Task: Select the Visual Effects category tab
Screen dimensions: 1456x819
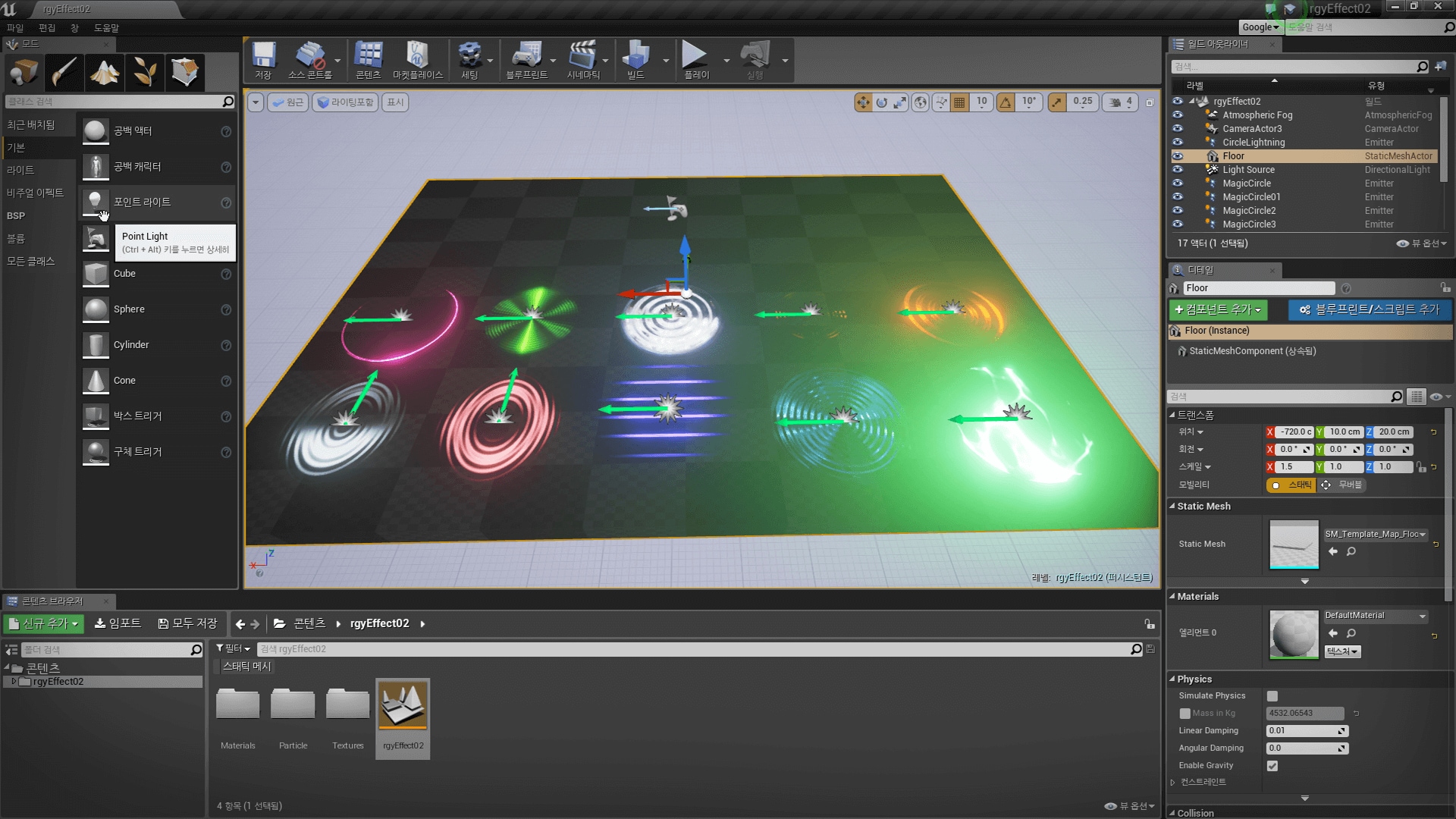Action: click(36, 193)
